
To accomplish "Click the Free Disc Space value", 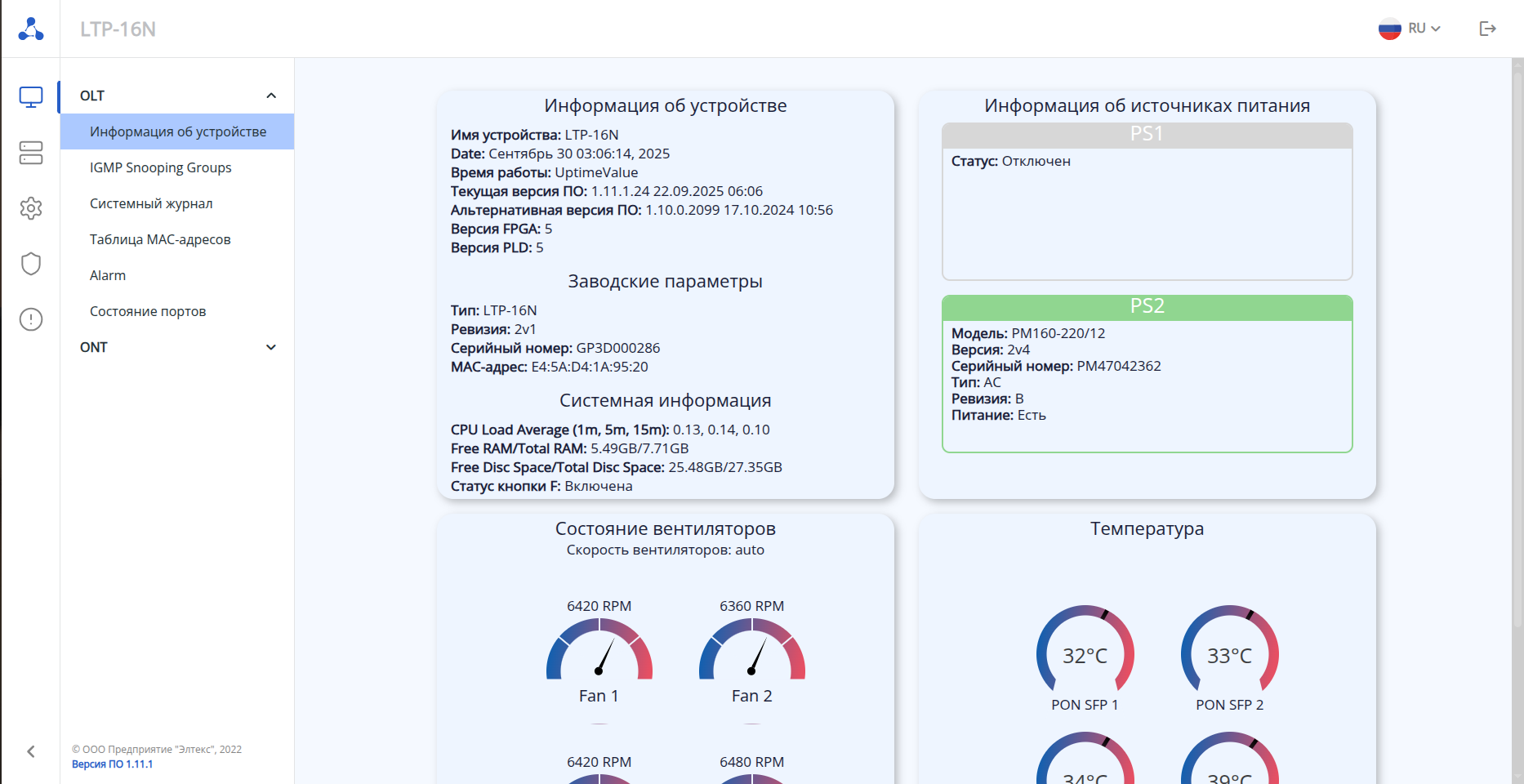I will [725, 467].
